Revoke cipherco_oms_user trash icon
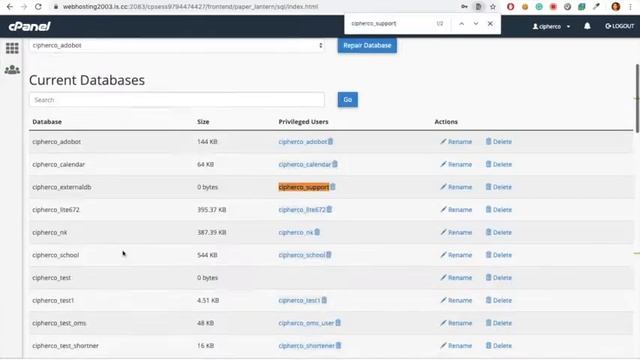The height and width of the screenshot is (360, 640). pyautogui.click(x=338, y=322)
